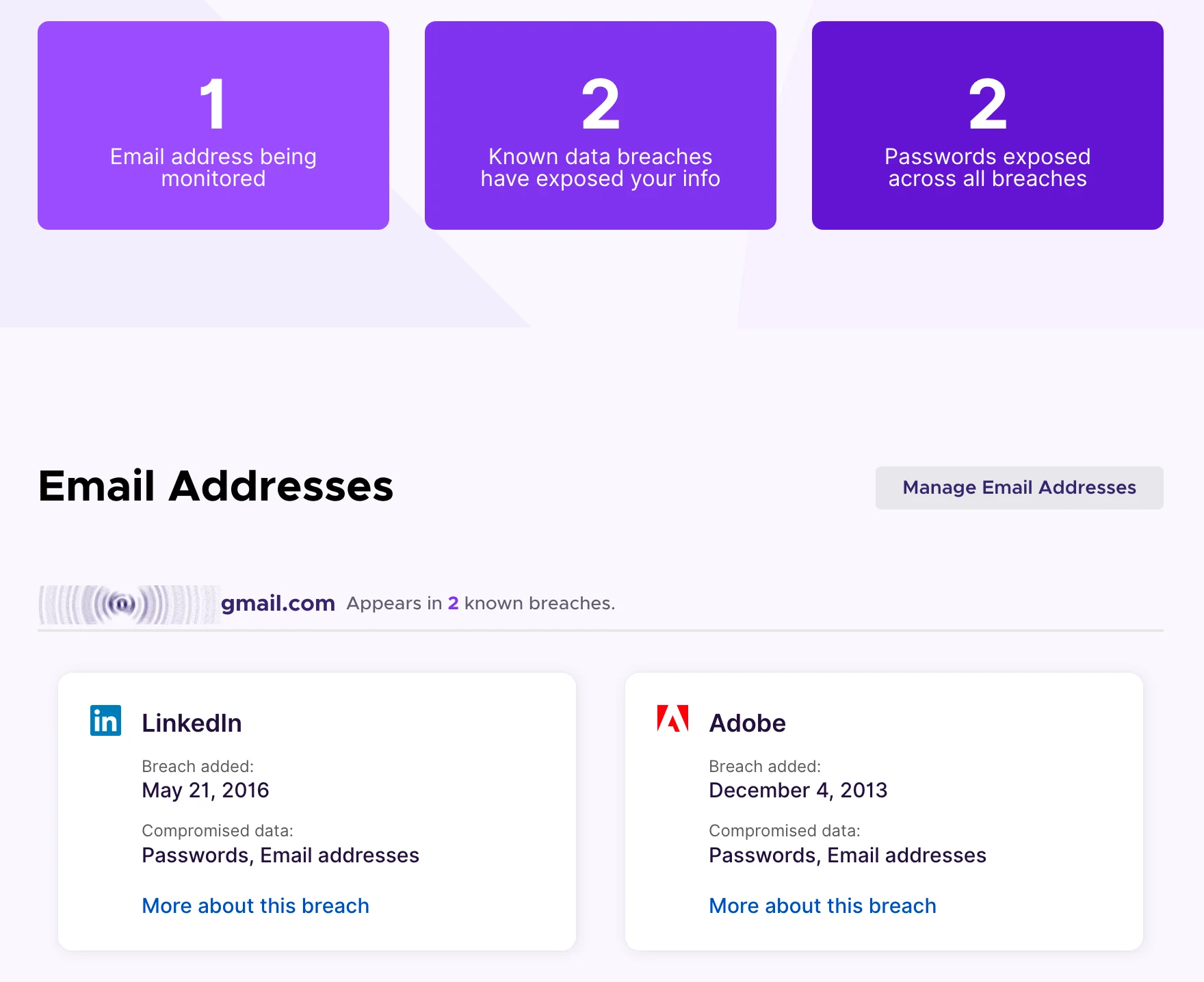Open More about this breach for Adobe
This screenshot has width=1204, height=982.
[x=822, y=905]
